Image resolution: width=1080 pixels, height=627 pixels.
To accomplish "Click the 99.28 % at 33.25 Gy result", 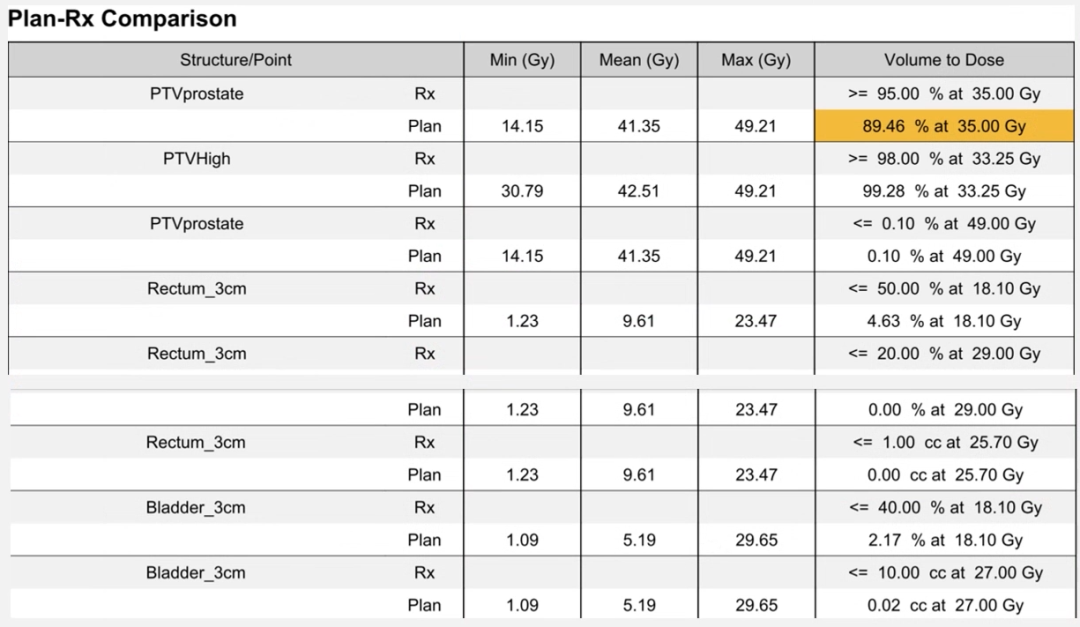I will 944,191.
